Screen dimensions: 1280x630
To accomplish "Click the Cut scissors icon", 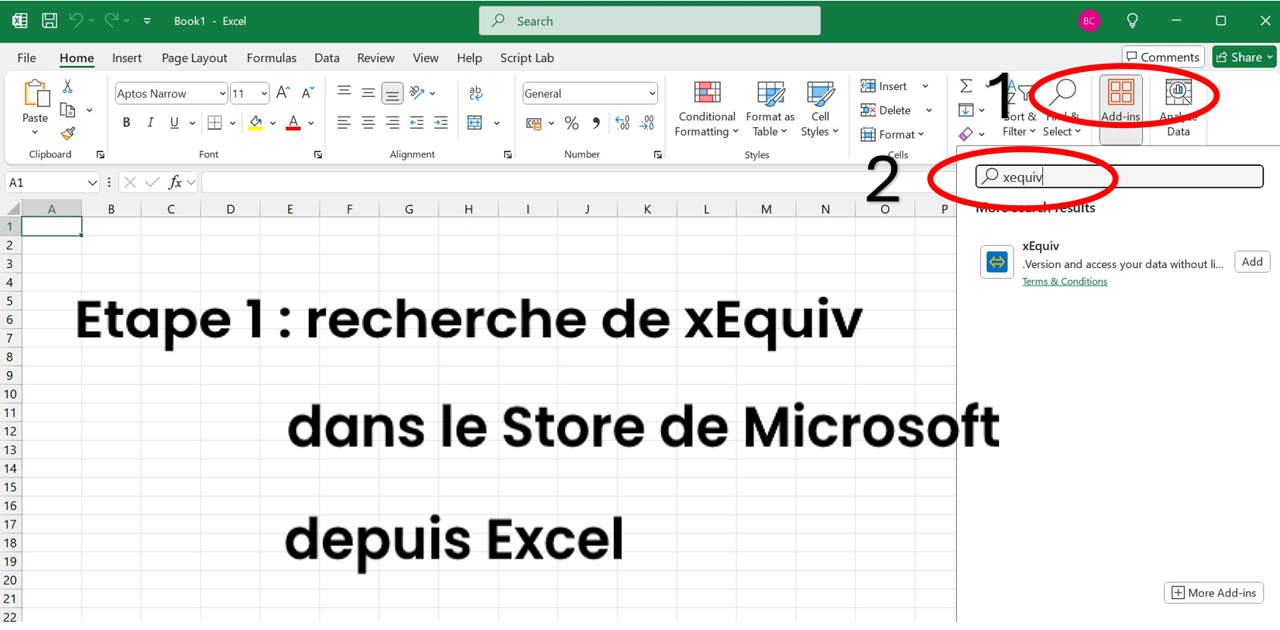I will [67, 87].
